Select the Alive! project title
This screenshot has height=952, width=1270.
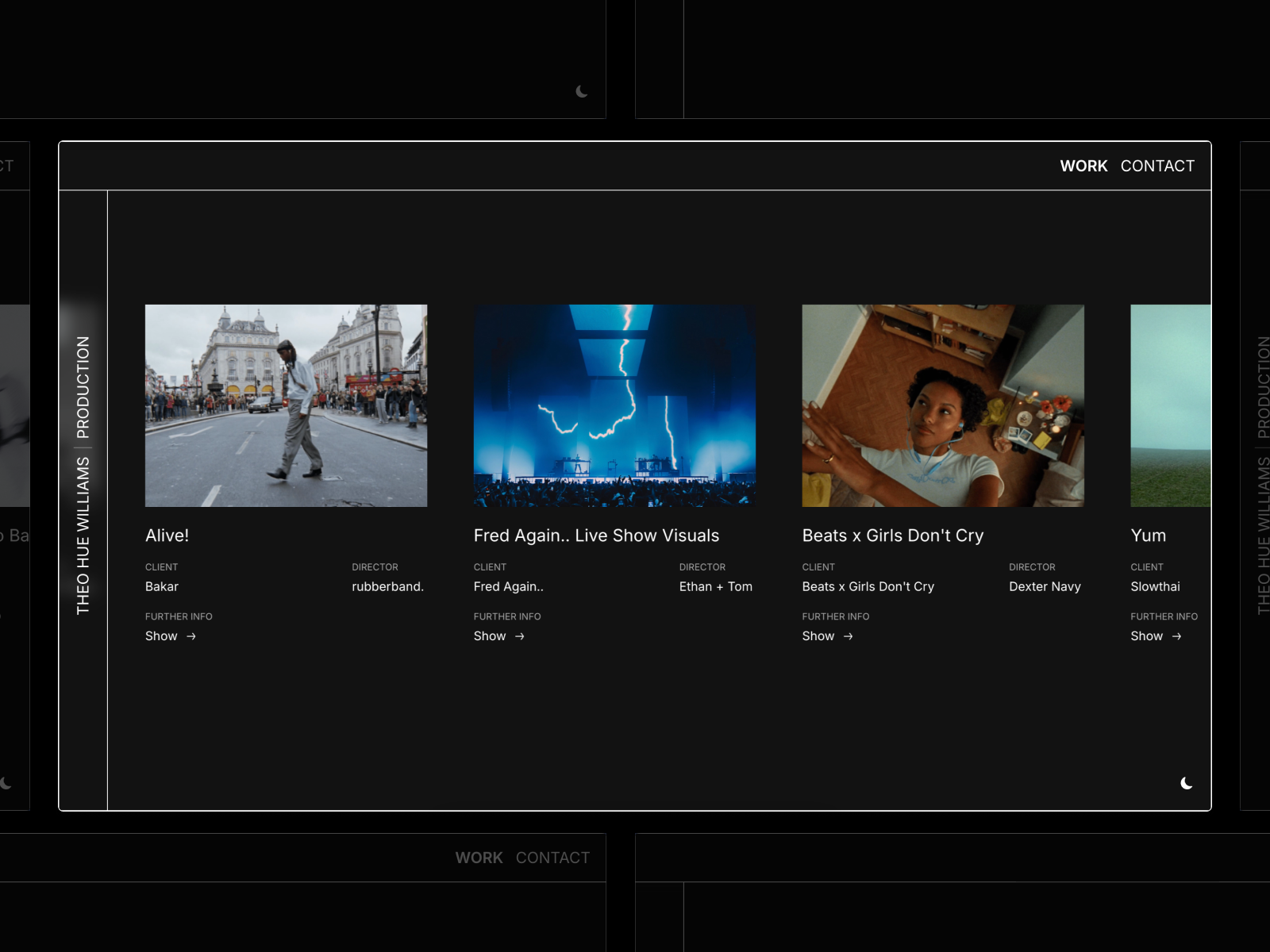(167, 535)
